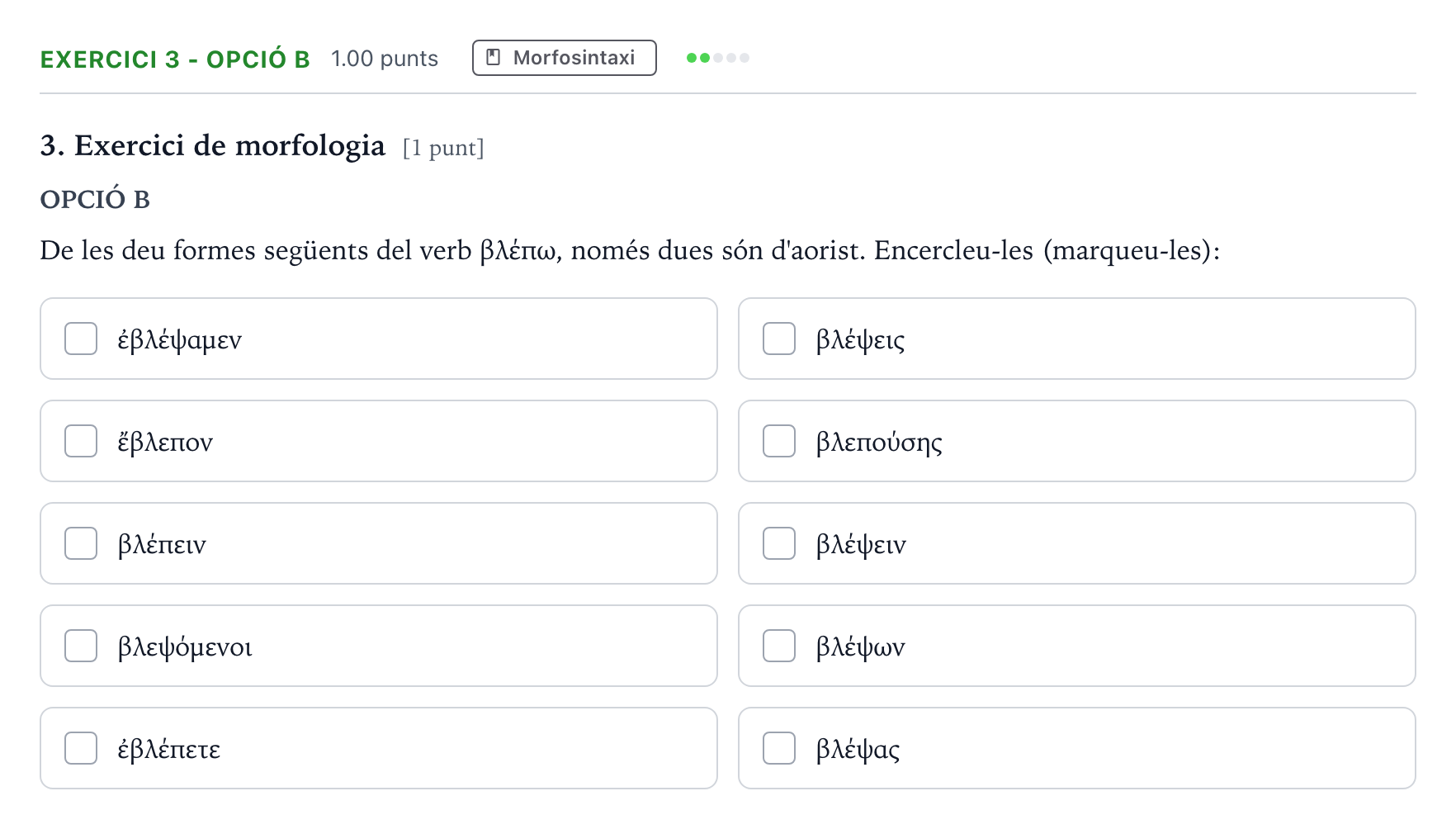This screenshot has width=1456, height=829.
Task: Click the ἐβλέψαμεν option card
Action: click(x=379, y=339)
